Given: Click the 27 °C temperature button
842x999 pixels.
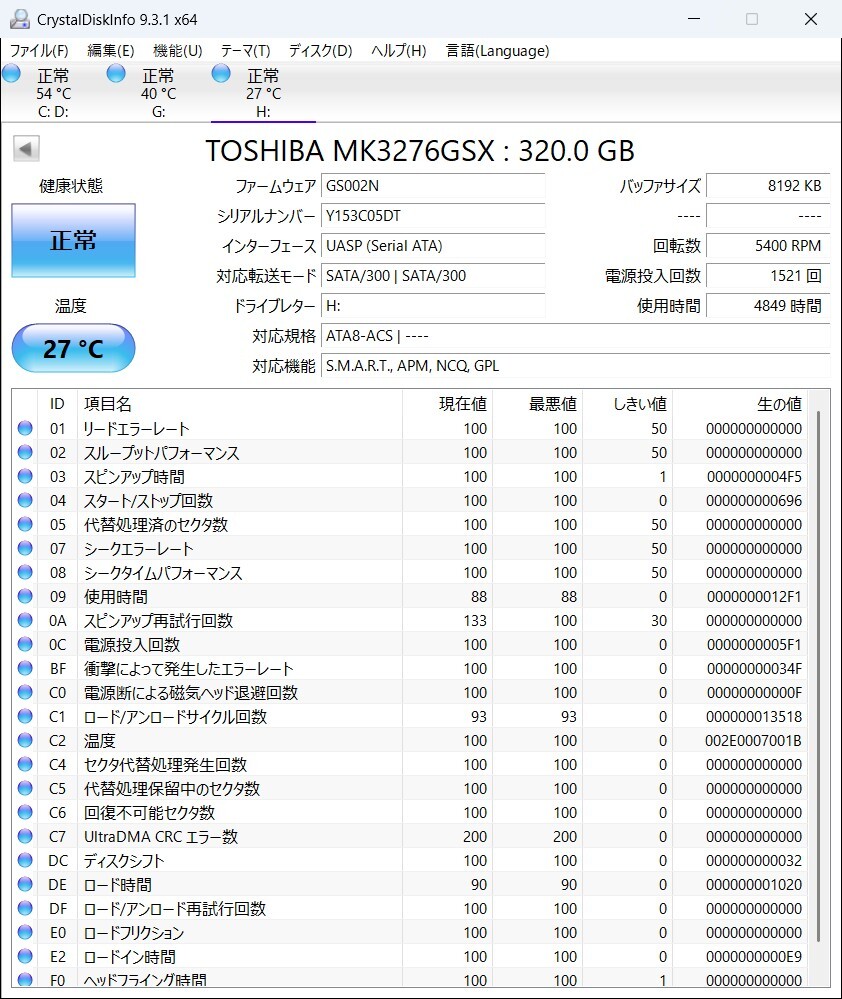Looking at the screenshot, I should point(73,348).
